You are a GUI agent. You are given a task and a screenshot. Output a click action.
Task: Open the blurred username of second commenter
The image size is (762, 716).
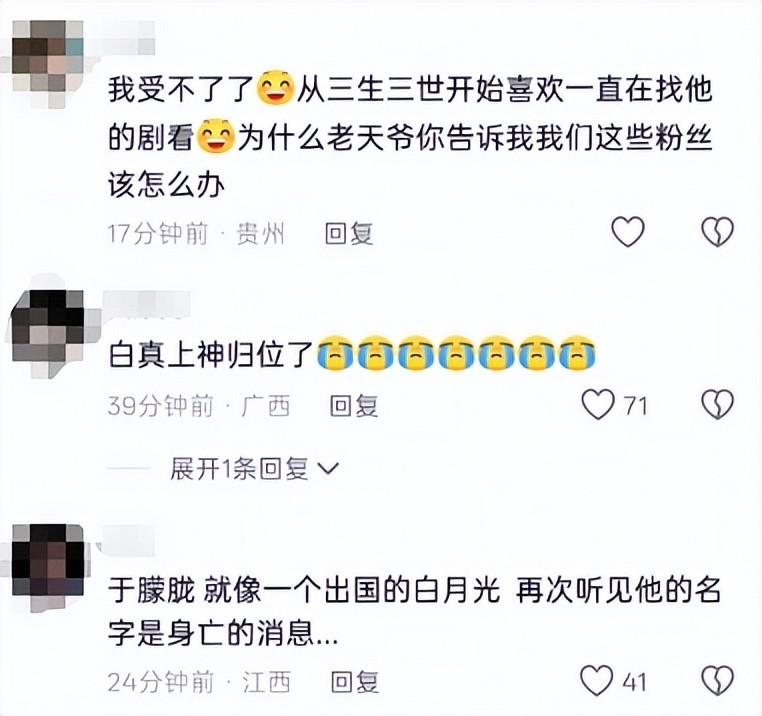point(146,305)
